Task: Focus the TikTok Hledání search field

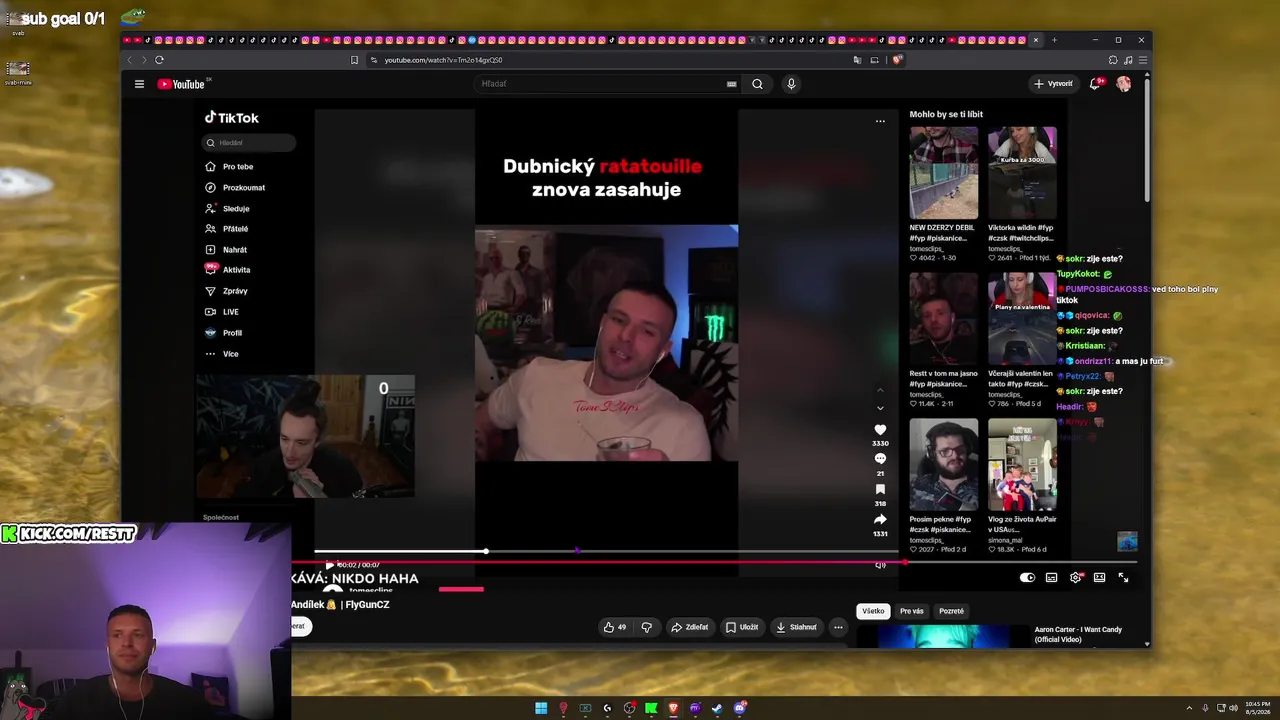Action: pyautogui.click(x=249, y=143)
